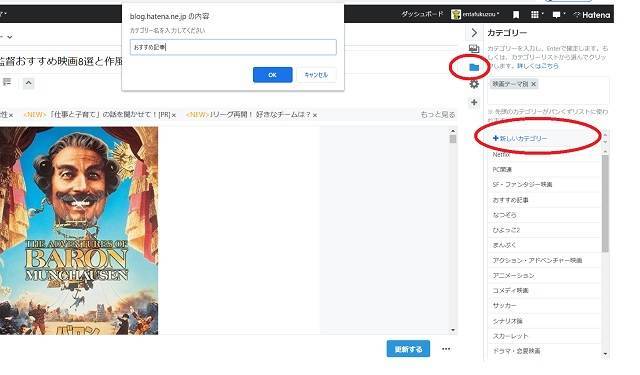This screenshot has width=640, height=375.
Task: Click the editor scrollbar down arrow
Action: click(x=453, y=330)
